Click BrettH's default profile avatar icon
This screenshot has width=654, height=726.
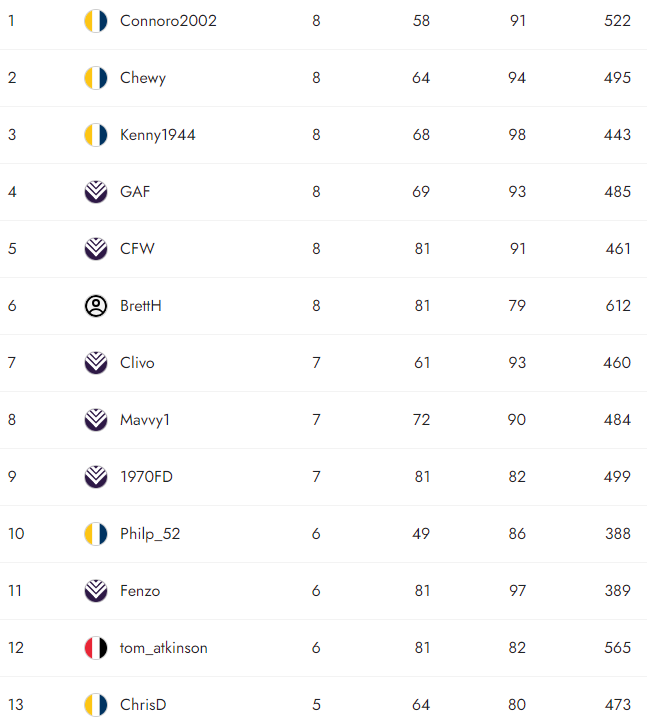click(x=96, y=306)
